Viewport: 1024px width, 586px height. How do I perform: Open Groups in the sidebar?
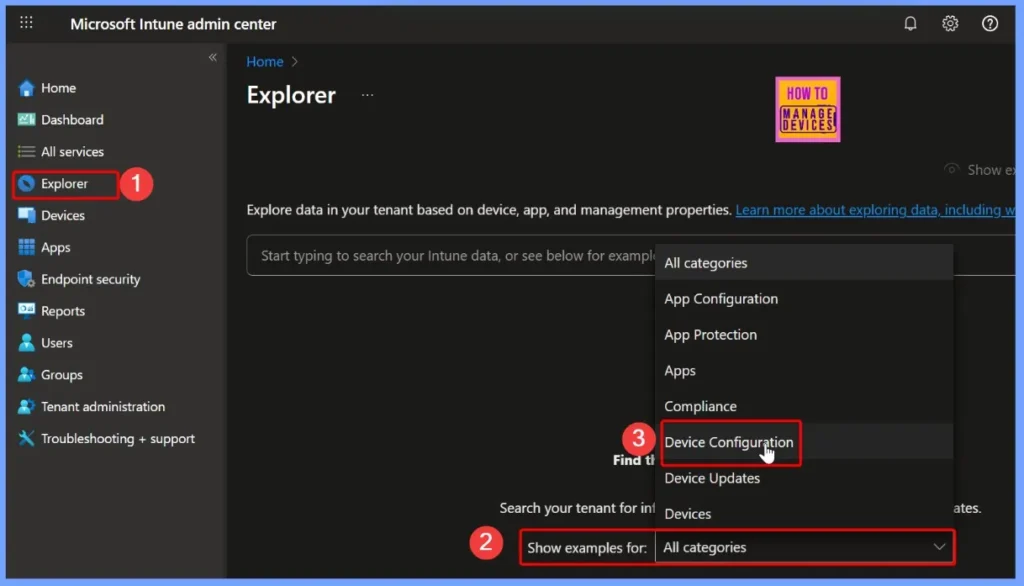[61, 375]
